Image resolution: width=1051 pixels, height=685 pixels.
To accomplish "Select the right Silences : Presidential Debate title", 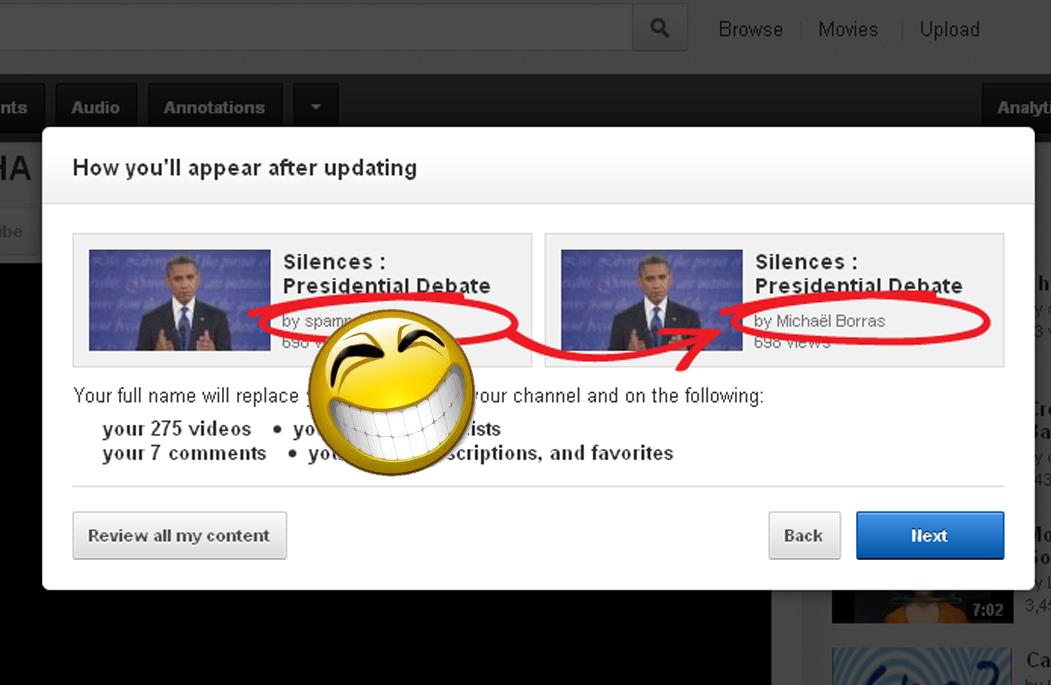I will pyautogui.click(x=858, y=273).
